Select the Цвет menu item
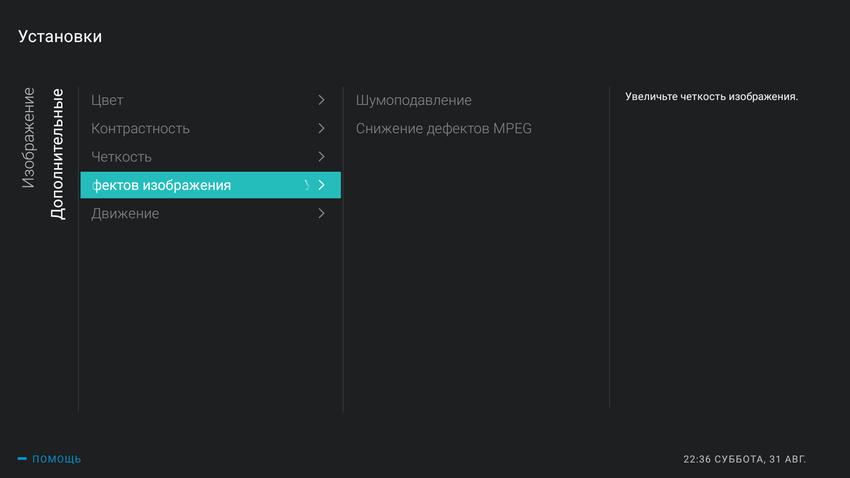Screen dimensions: 850x478 click(x=107, y=100)
